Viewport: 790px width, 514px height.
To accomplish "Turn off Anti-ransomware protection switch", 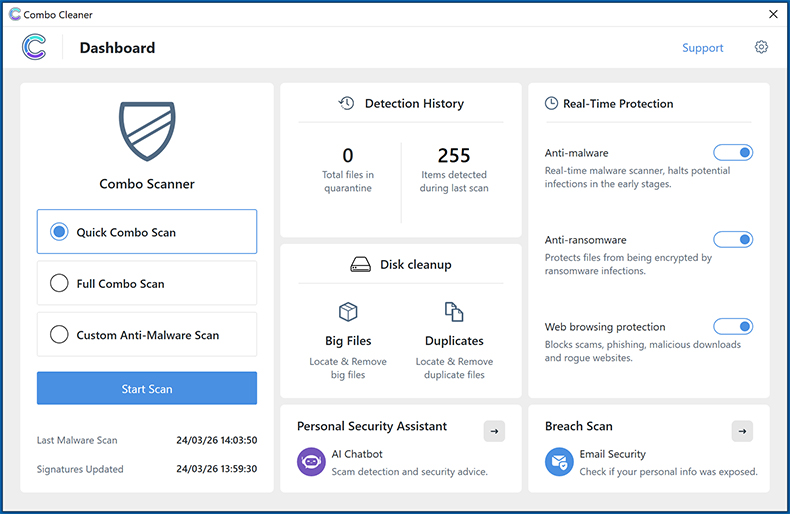I will (x=732, y=240).
